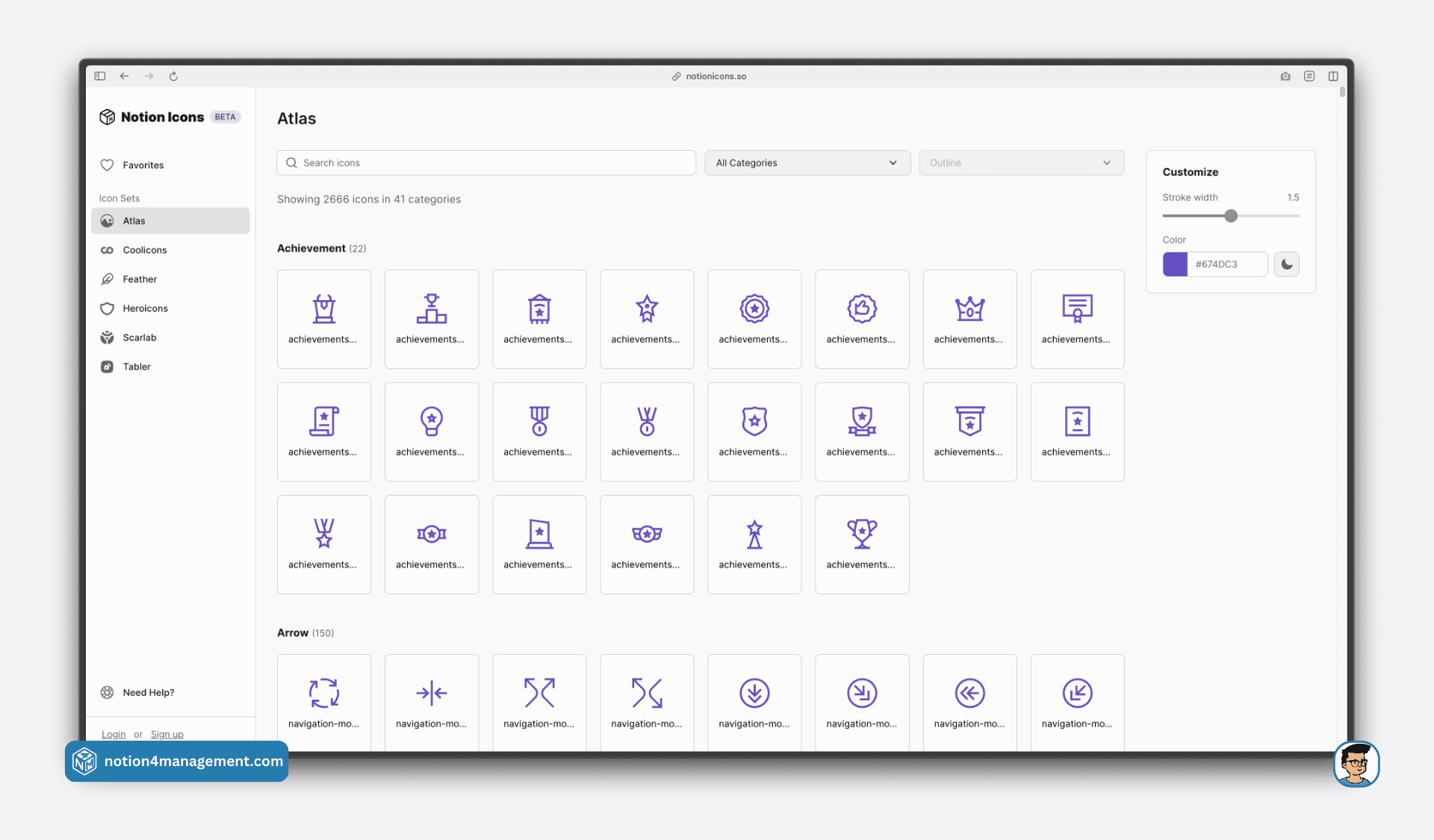Select the inward merging arrows navigation icon
This screenshot has width=1434, height=840.
click(x=432, y=703)
